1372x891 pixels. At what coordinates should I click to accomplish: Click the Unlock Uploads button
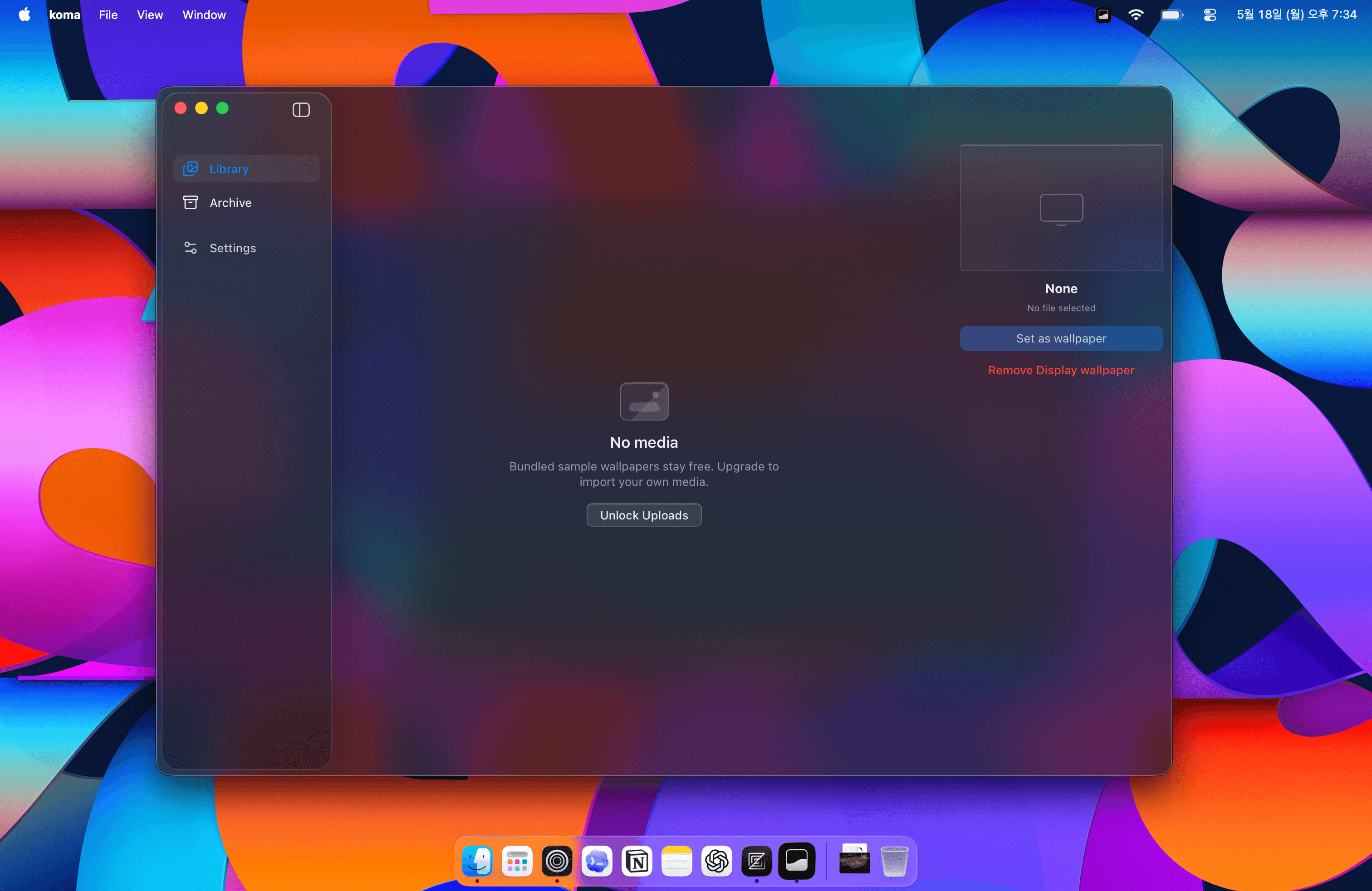coord(644,515)
